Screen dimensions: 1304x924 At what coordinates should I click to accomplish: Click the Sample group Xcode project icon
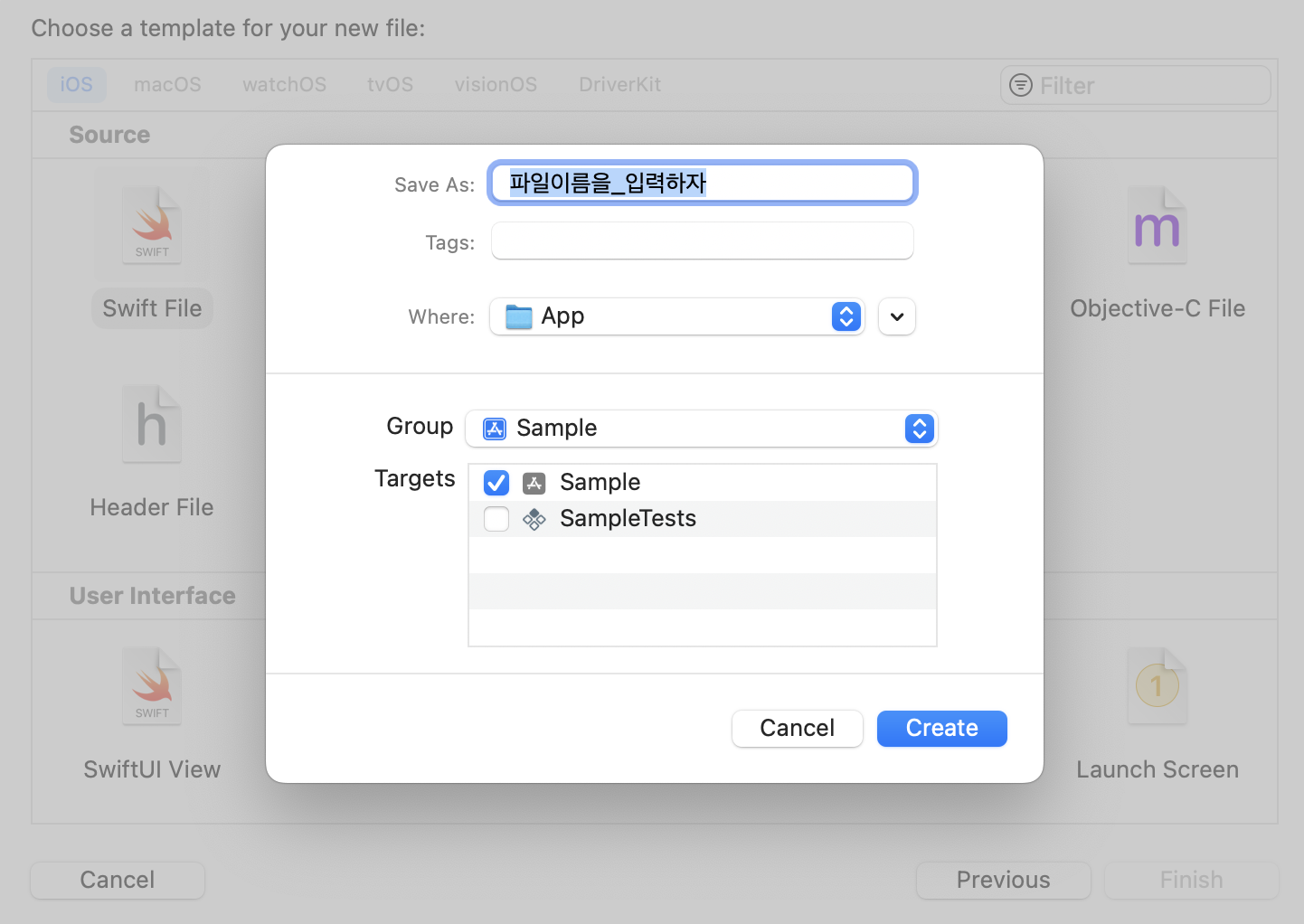495,428
